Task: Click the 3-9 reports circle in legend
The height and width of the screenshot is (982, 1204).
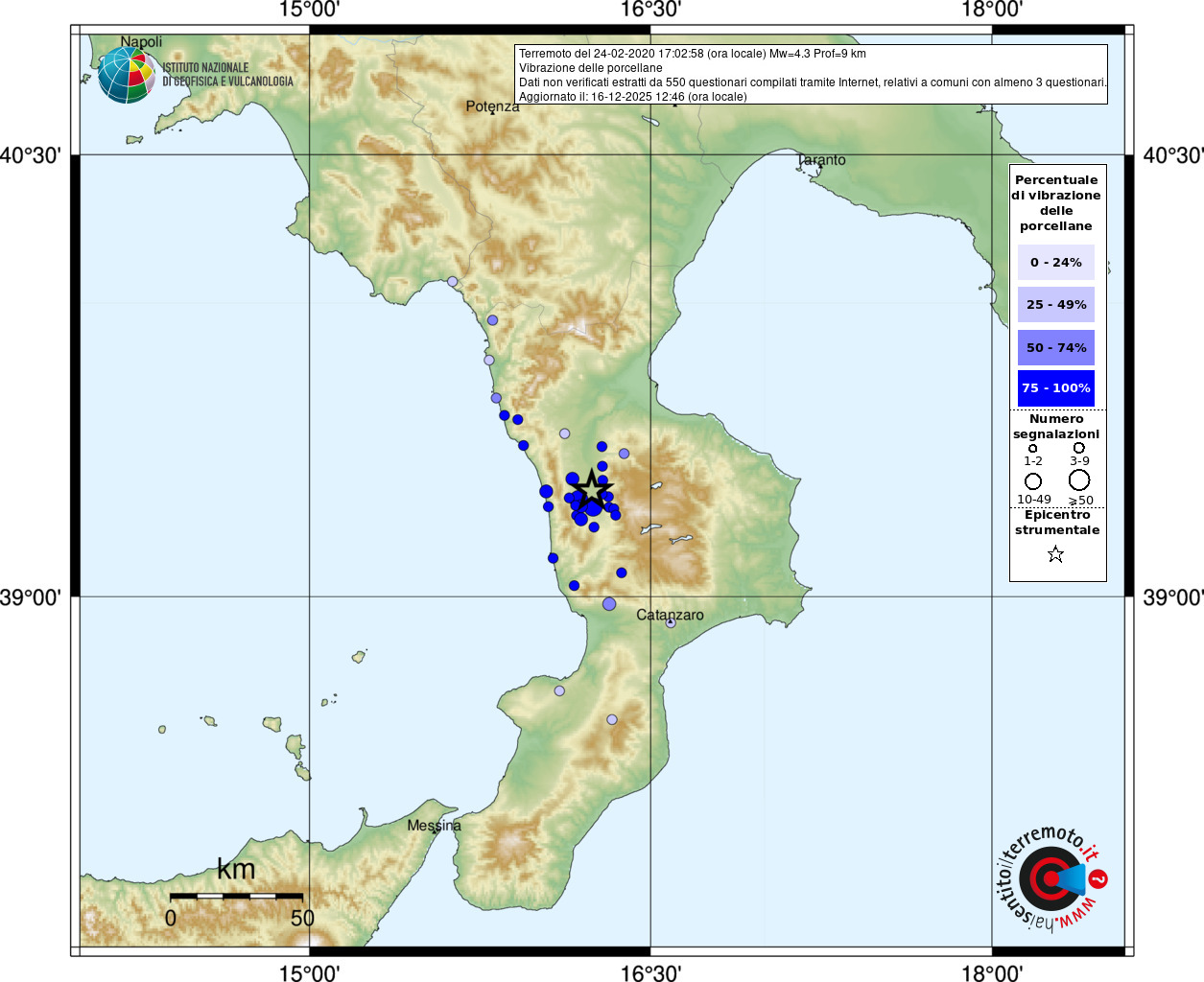Action: click(x=1079, y=448)
